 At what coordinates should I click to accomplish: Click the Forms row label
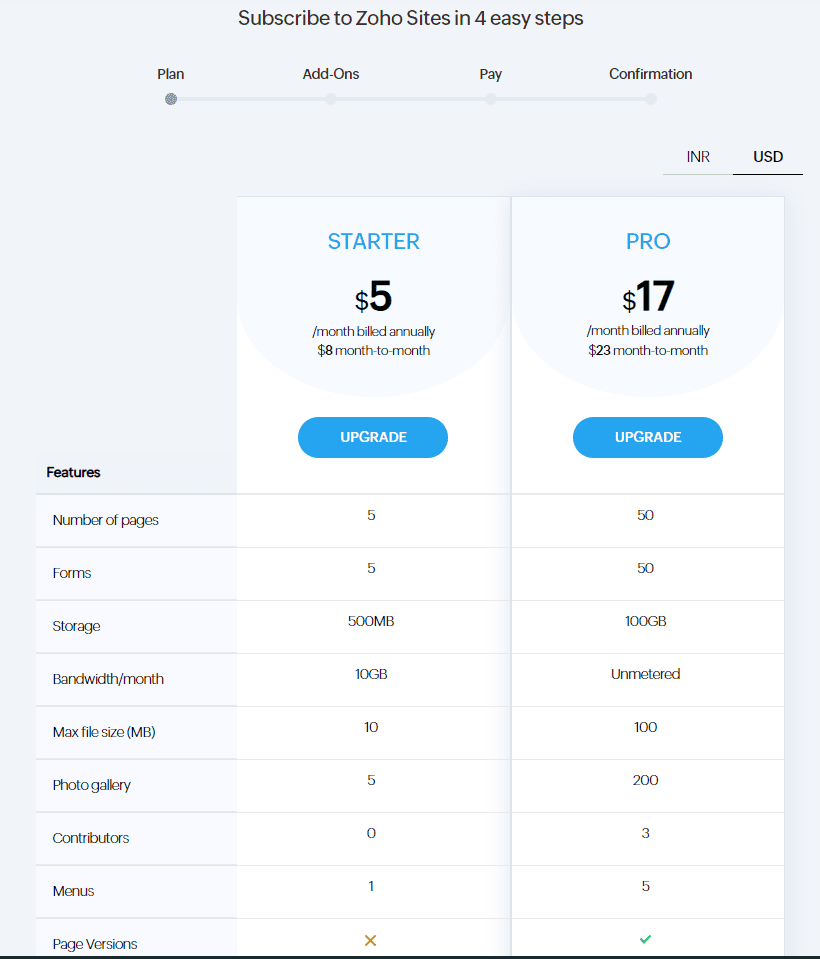click(72, 573)
